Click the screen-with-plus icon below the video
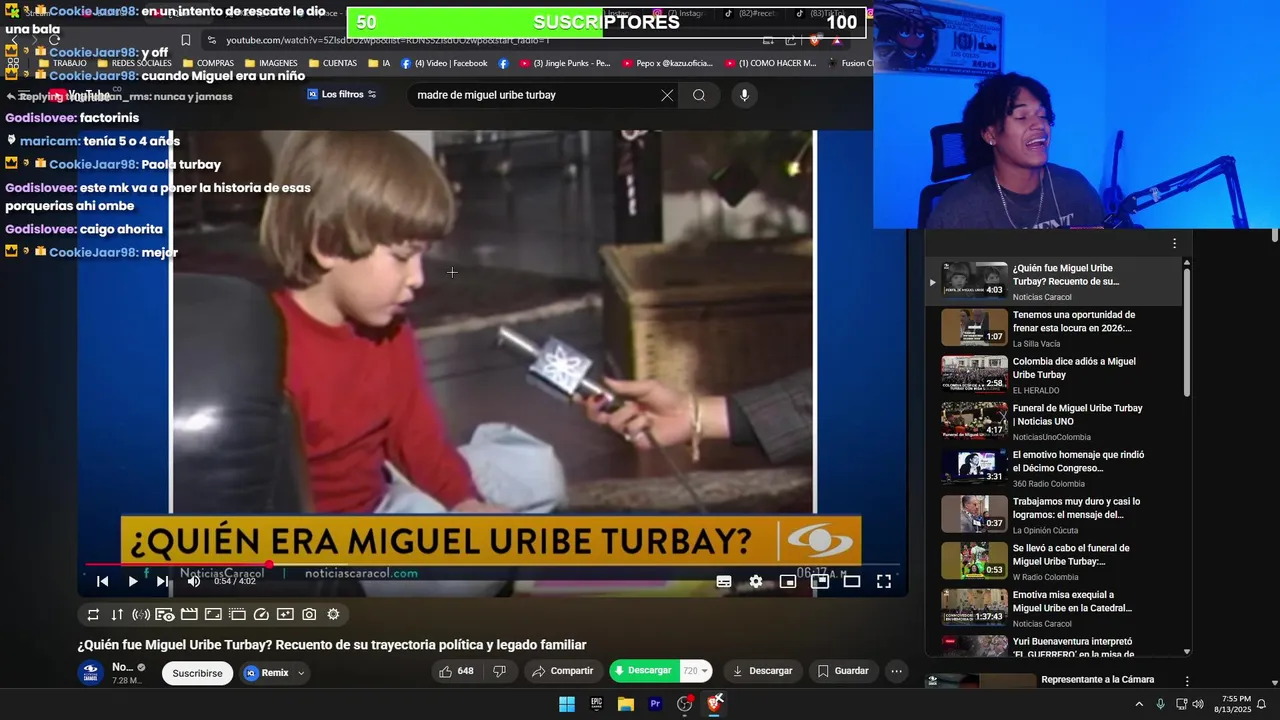 [285, 614]
